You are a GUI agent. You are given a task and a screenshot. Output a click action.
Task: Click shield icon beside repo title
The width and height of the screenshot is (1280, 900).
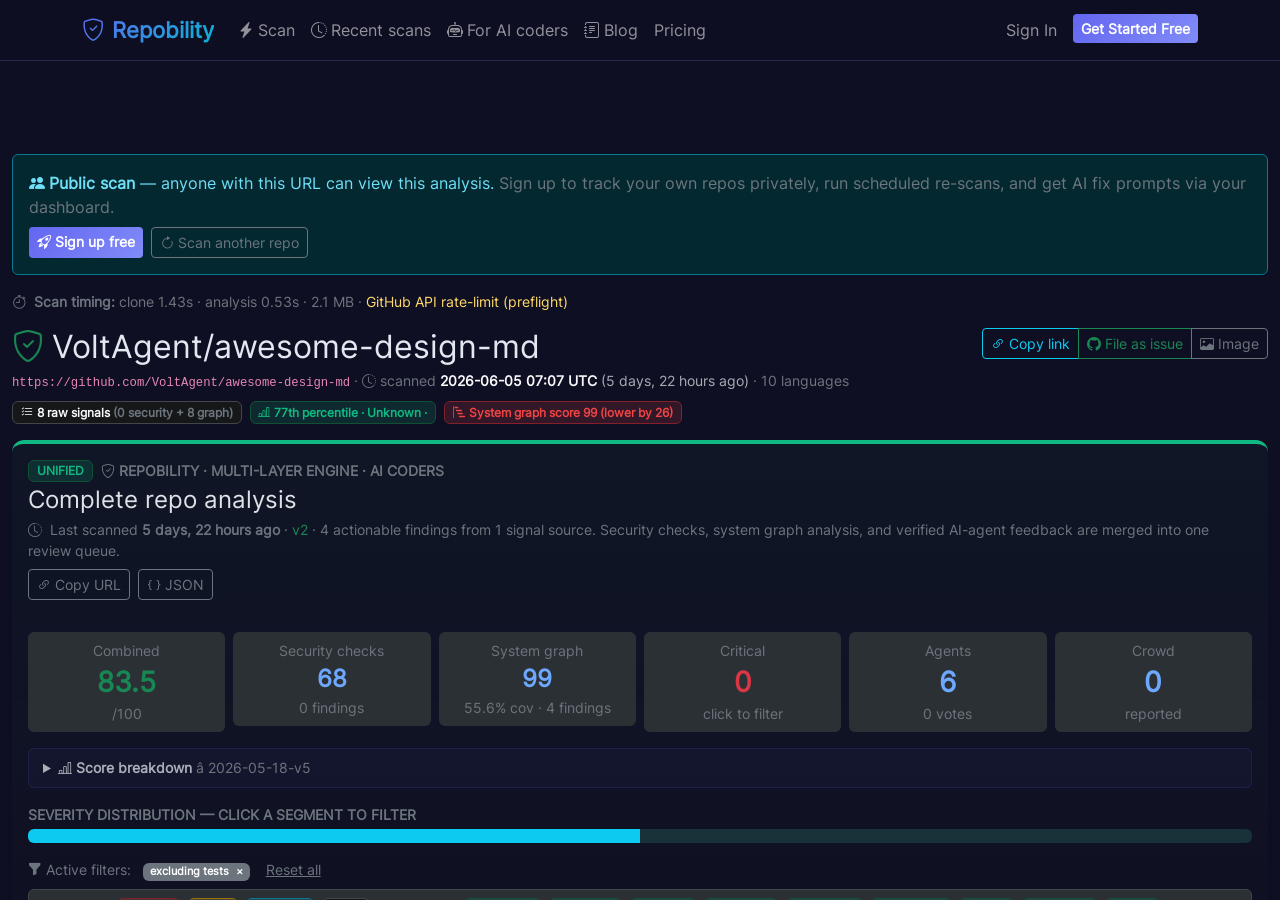28,346
